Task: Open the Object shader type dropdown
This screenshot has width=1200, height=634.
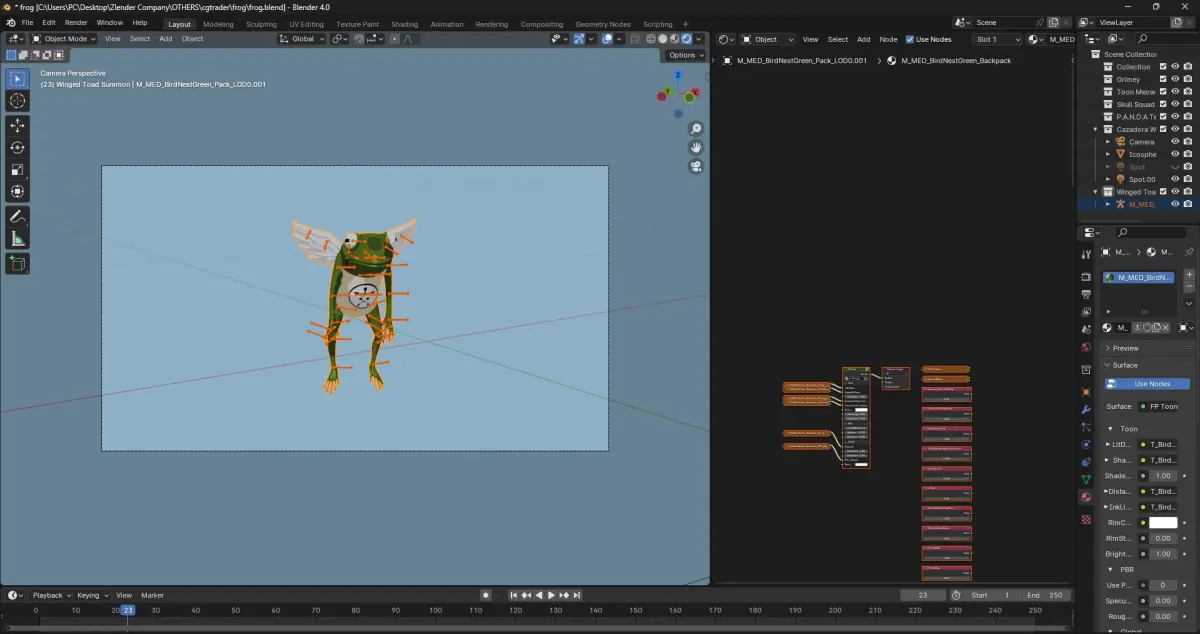Action: (769, 39)
